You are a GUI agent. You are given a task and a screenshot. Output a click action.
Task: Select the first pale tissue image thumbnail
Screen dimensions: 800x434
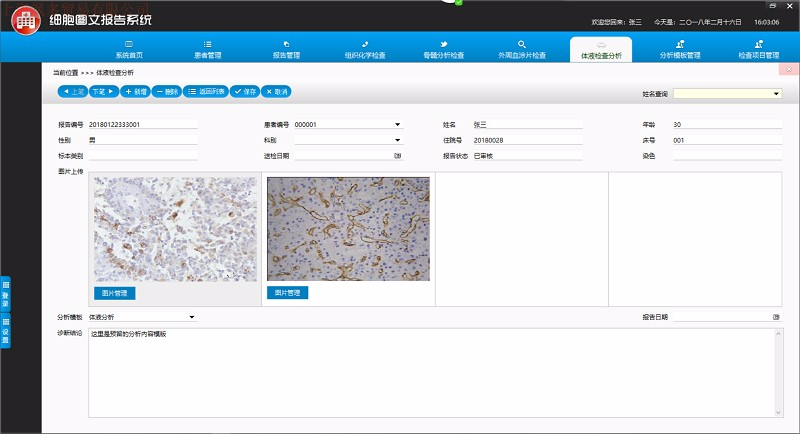[176, 229]
